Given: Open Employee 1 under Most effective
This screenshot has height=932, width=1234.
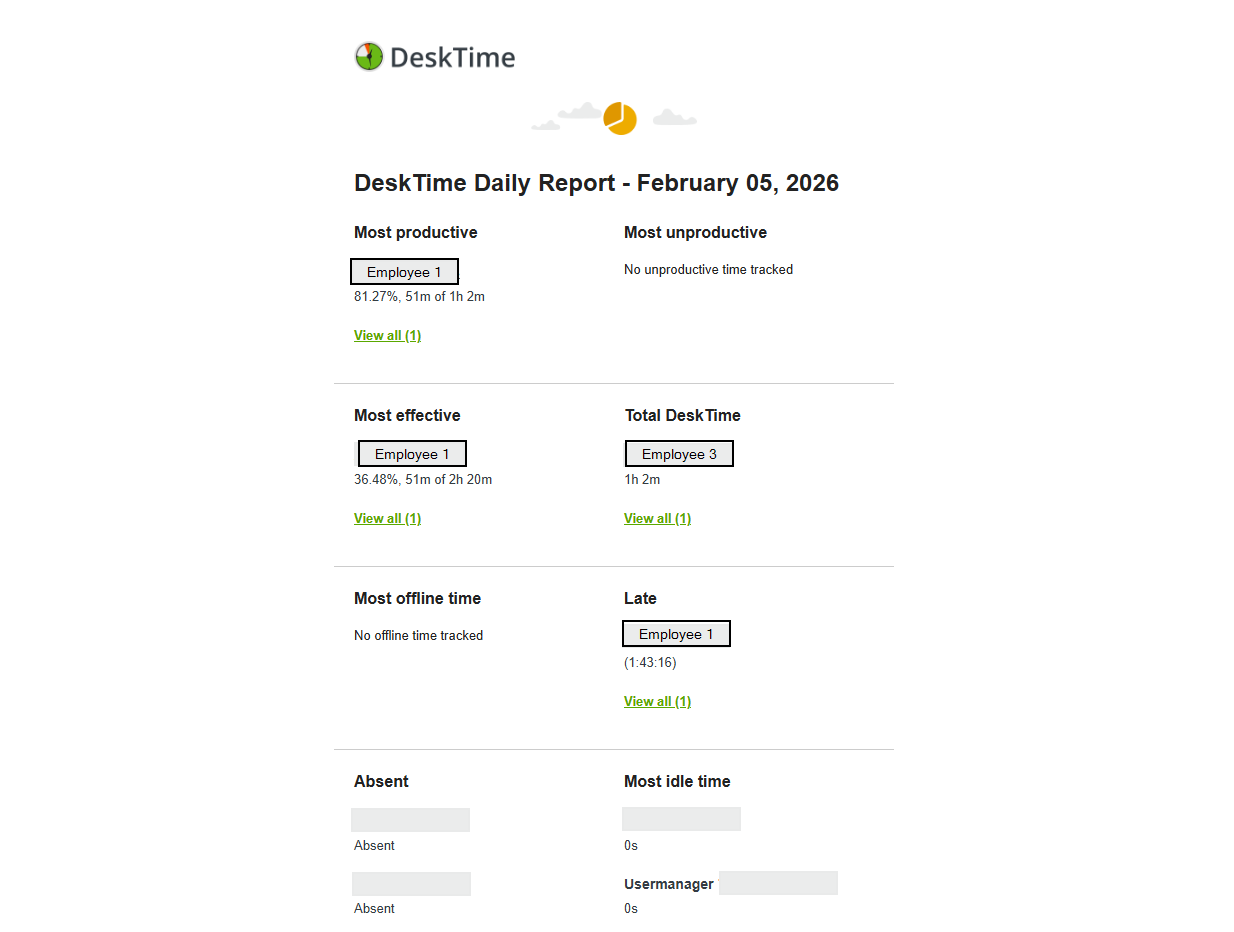Looking at the screenshot, I should click(412, 454).
